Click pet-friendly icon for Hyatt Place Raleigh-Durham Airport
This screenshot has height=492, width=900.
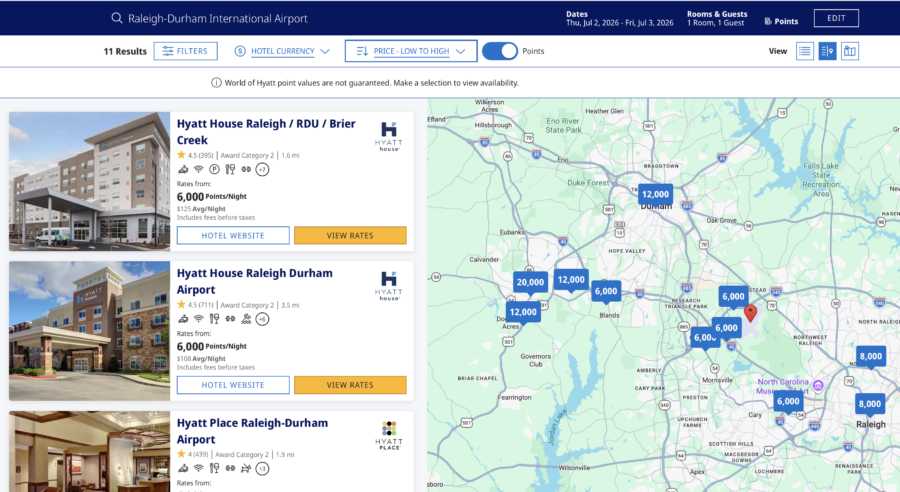246,468
